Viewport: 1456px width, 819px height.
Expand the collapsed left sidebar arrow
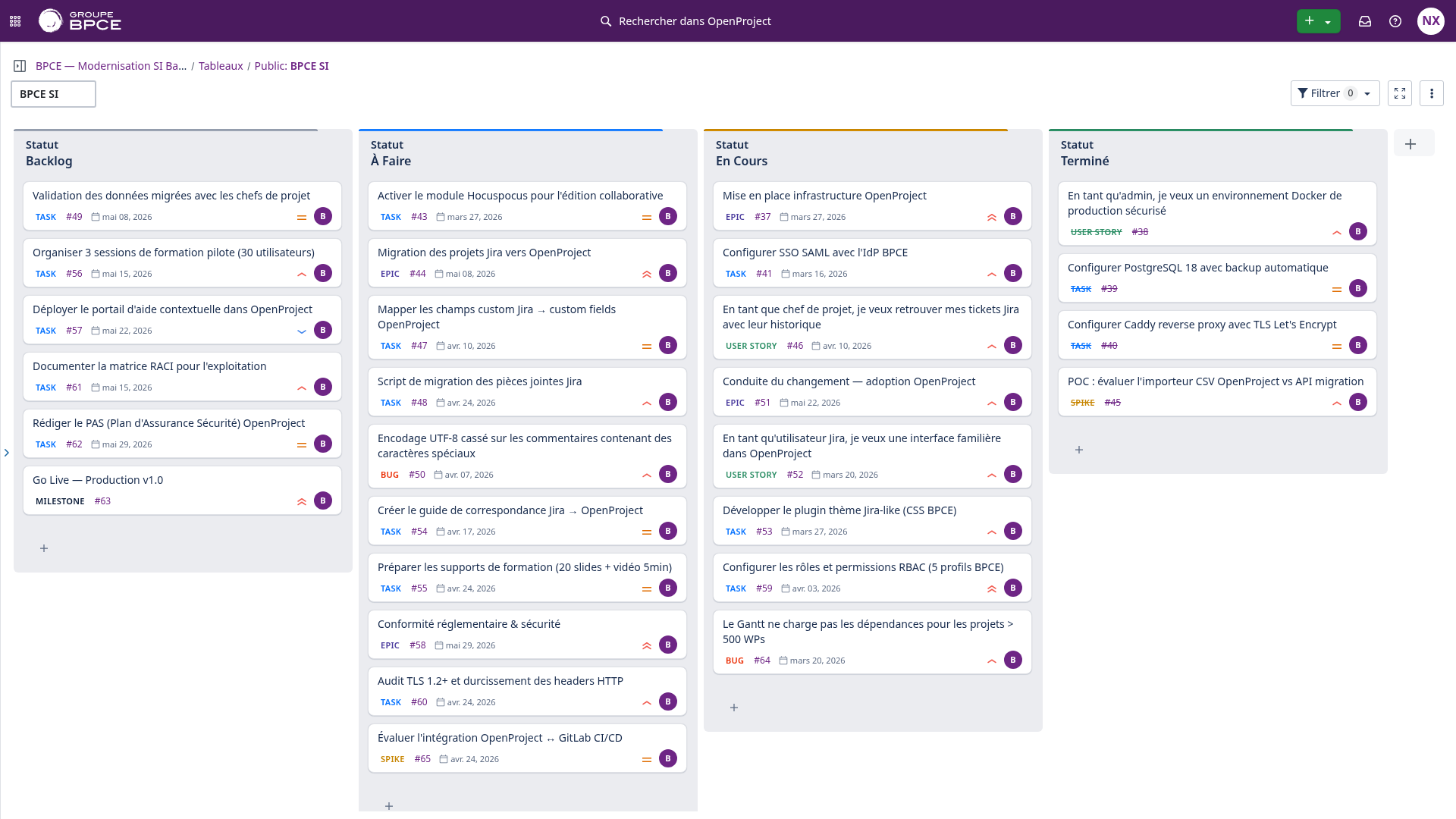point(7,453)
